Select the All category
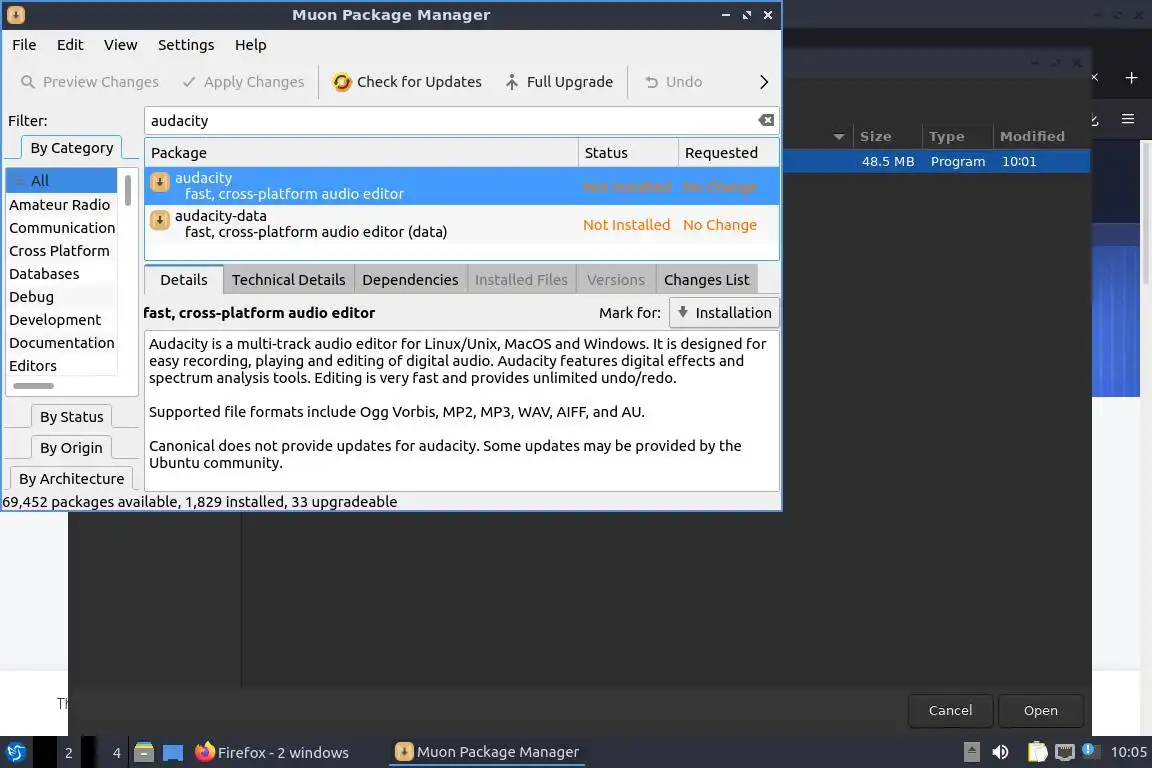This screenshot has width=1152, height=768. coord(62,181)
